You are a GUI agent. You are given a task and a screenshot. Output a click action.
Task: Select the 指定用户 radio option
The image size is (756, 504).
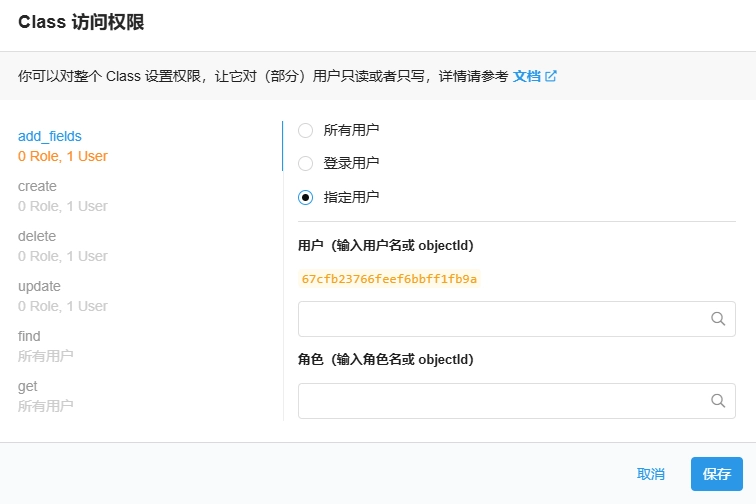[x=306, y=197]
